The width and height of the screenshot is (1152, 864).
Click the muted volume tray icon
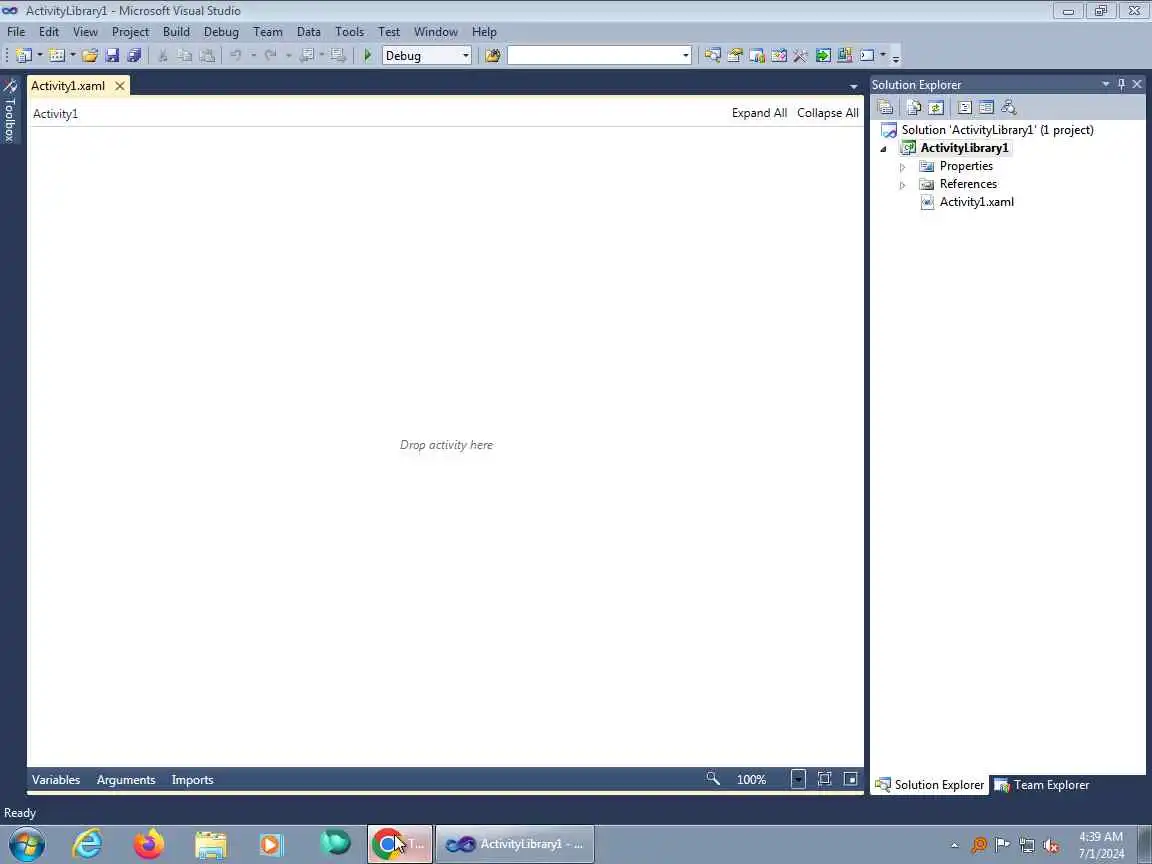(1051, 846)
